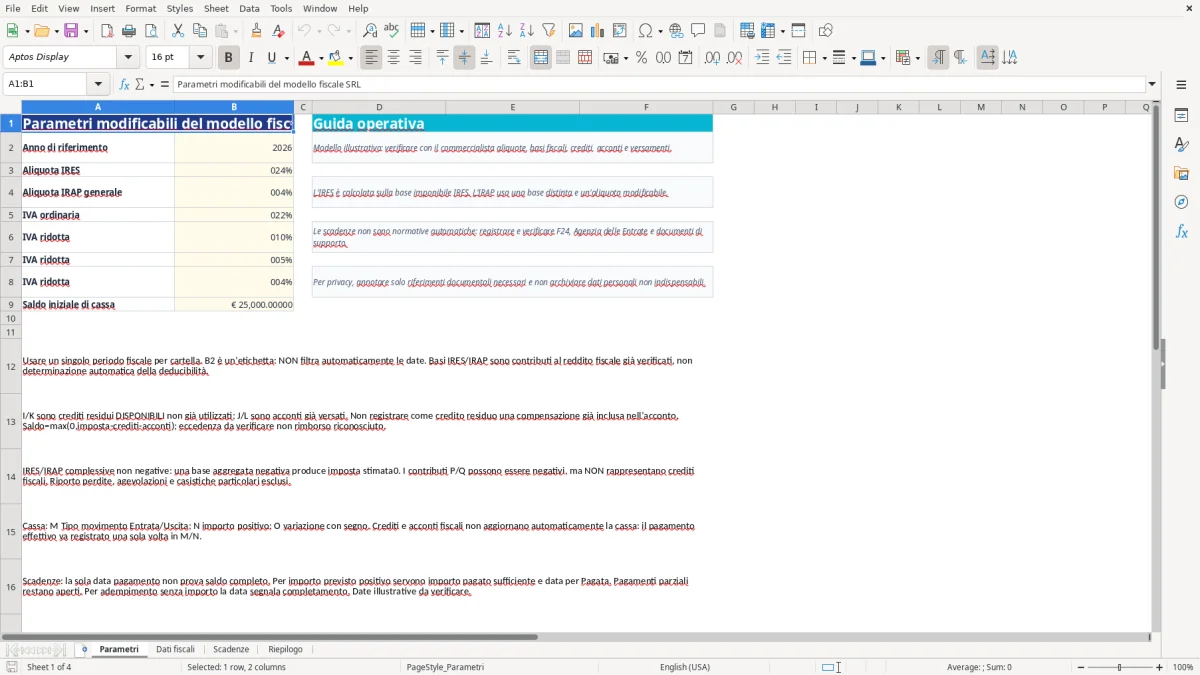Click the Print icon

pyautogui.click(x=128, y=30)
